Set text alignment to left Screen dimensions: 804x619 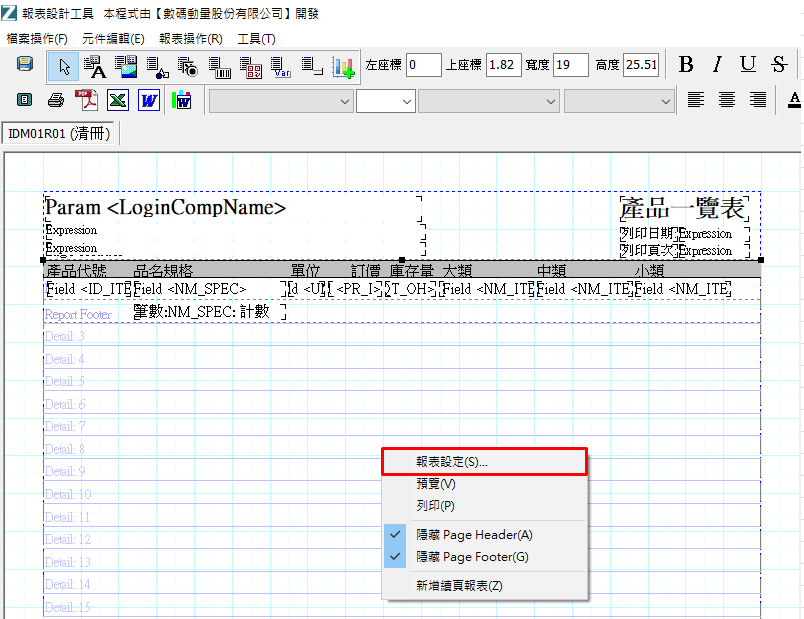click(x=695, y=99)
